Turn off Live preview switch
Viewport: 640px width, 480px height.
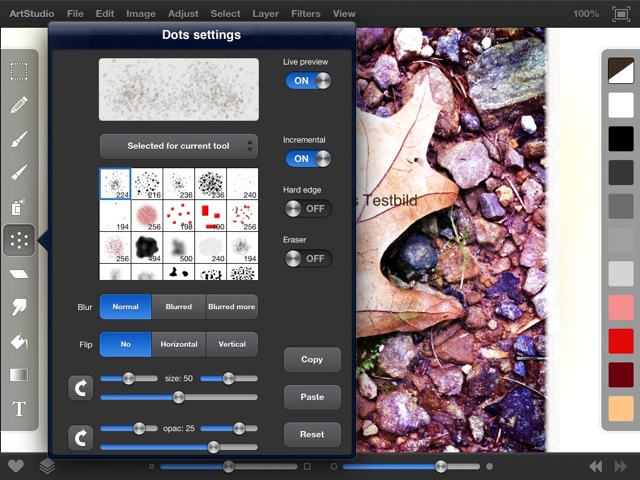[x=307, y=81]
